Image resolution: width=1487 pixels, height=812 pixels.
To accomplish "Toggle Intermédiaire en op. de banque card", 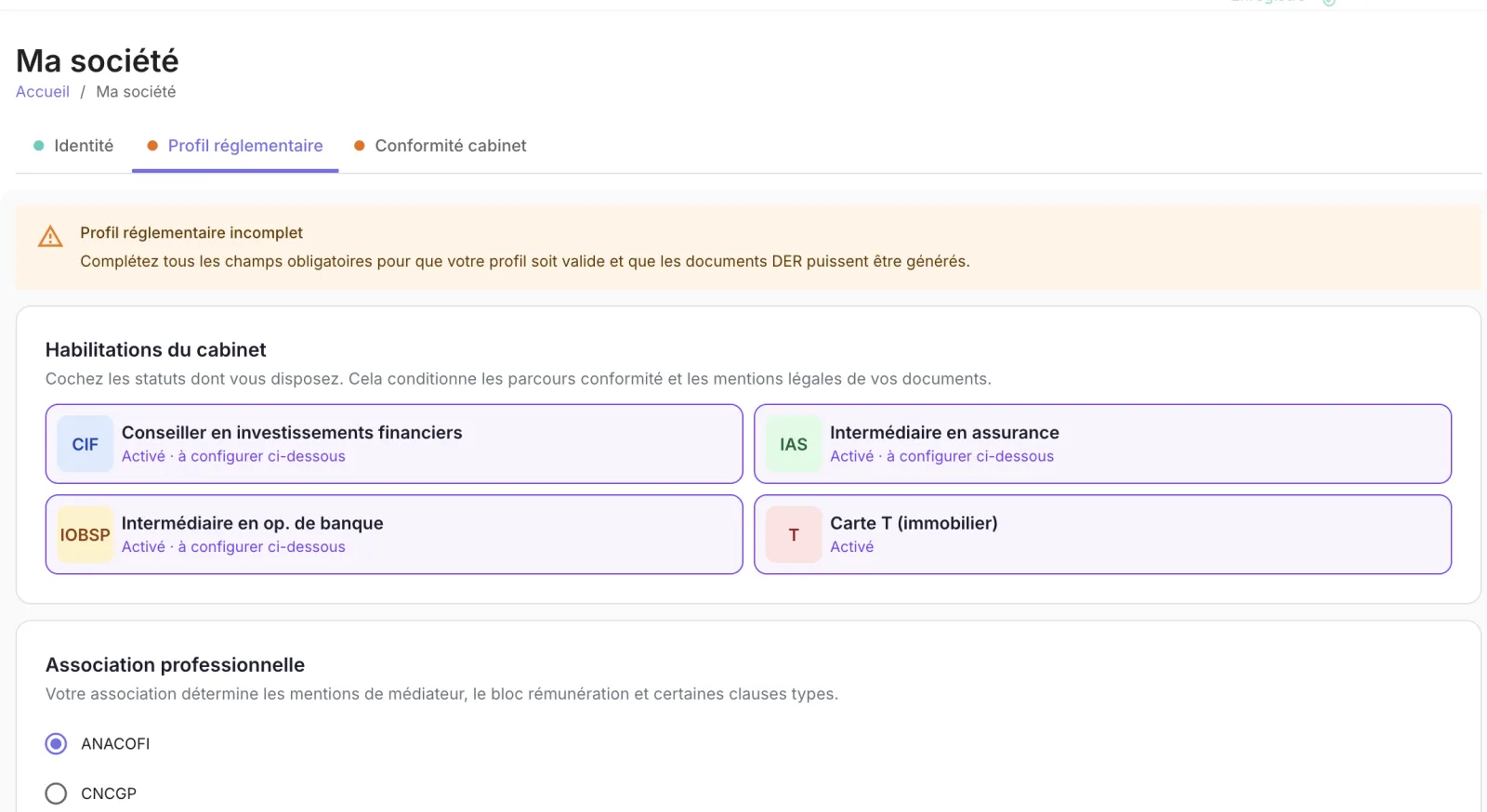I will 394,534.
